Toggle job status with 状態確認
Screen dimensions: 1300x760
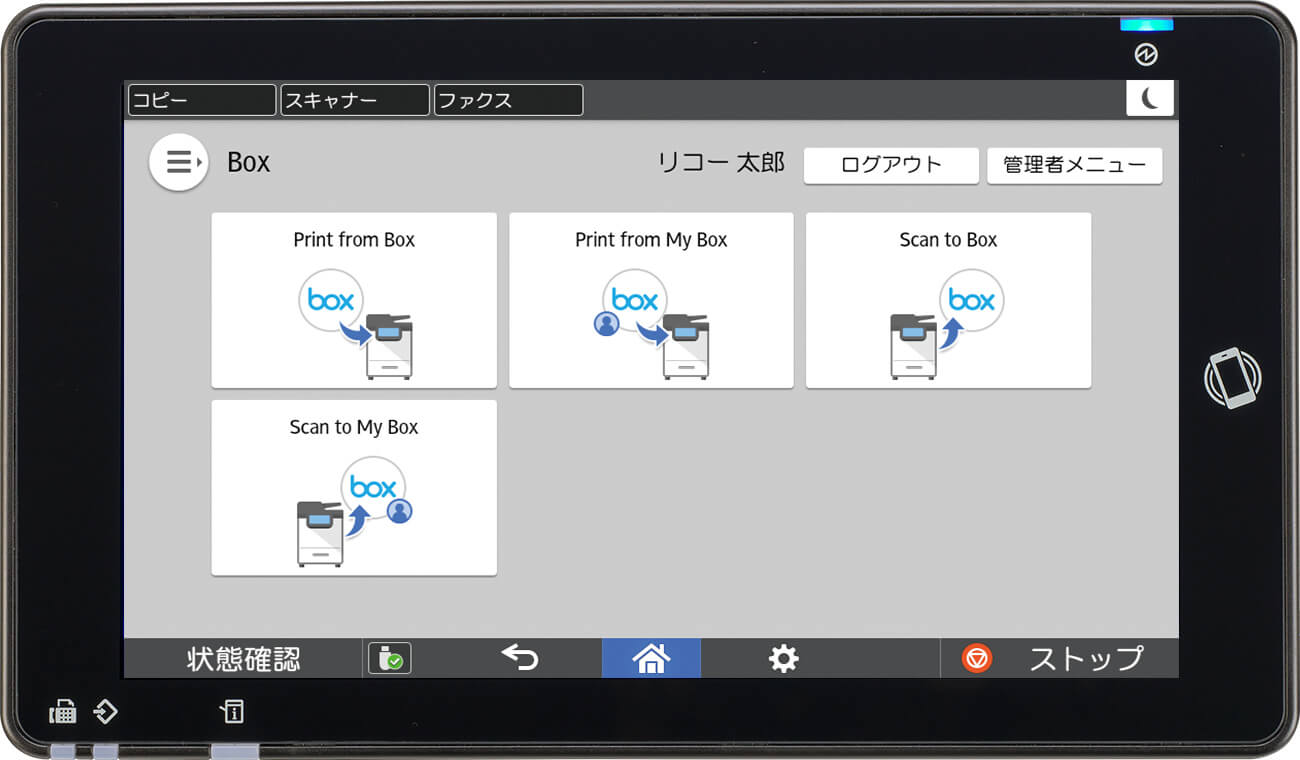[240, 658]
